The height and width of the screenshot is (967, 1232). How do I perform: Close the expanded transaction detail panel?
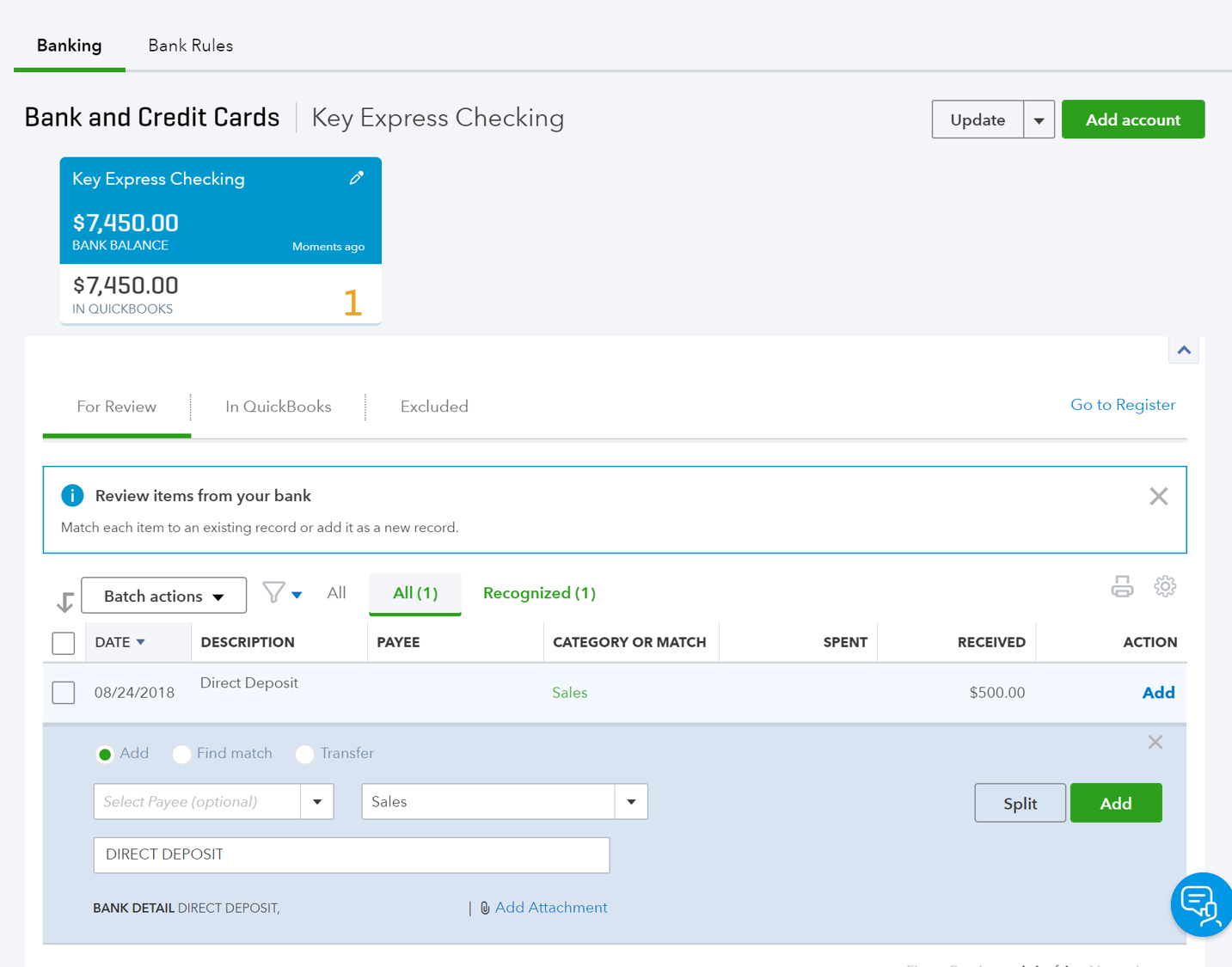pyautogui.click(x=1155, y=742)
